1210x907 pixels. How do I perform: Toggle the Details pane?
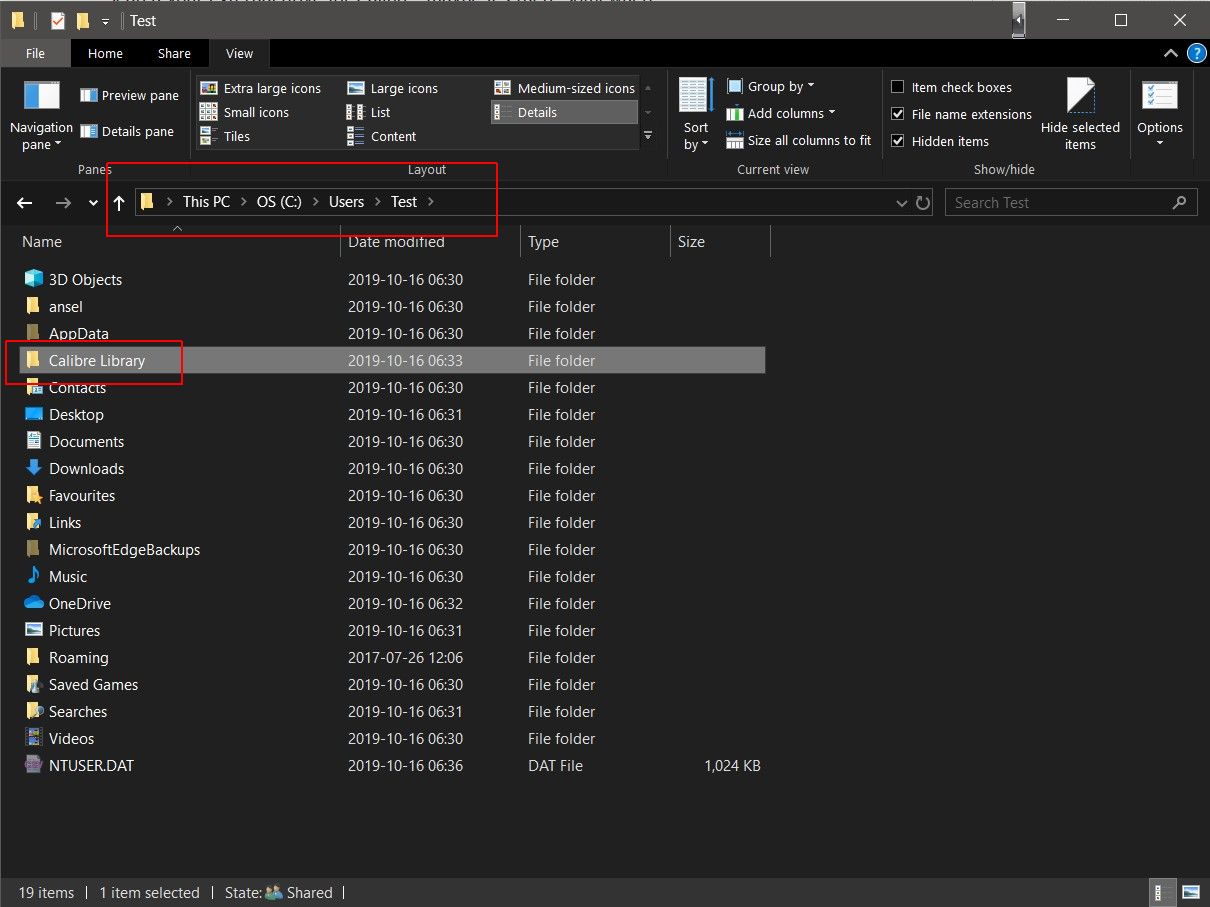point(126,131)
